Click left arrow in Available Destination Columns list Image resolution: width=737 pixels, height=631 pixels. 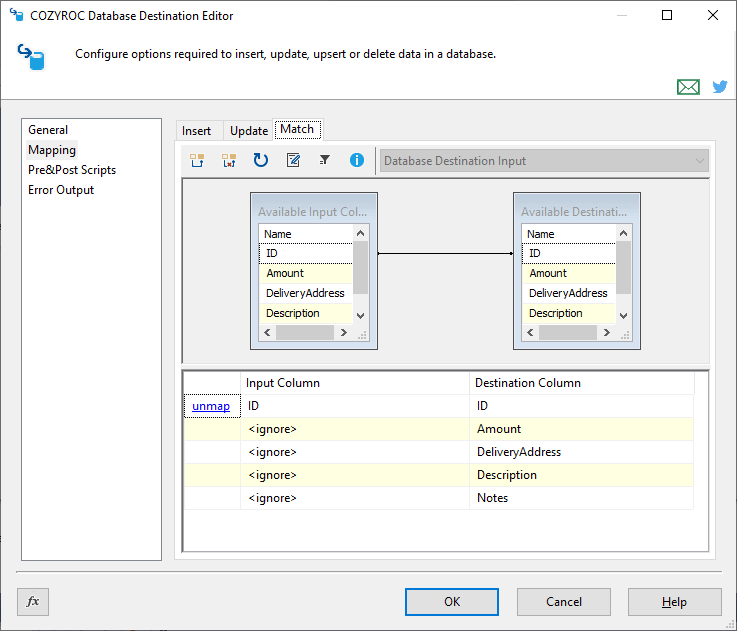pos(531,332)
